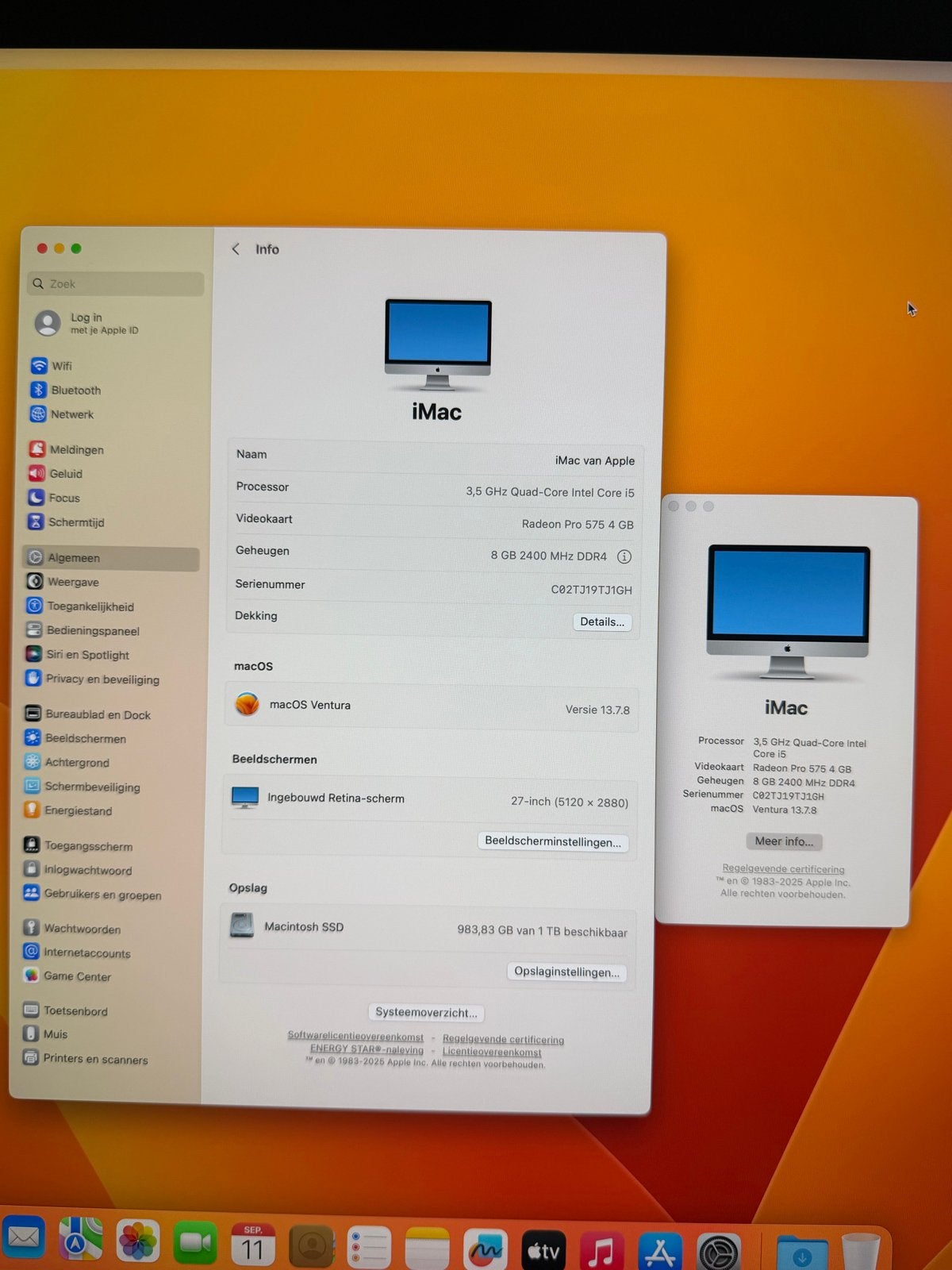The image size is (952, 1270).
Task: Open ENERGY STAR-naleving link
Action: pos(367,1049)
